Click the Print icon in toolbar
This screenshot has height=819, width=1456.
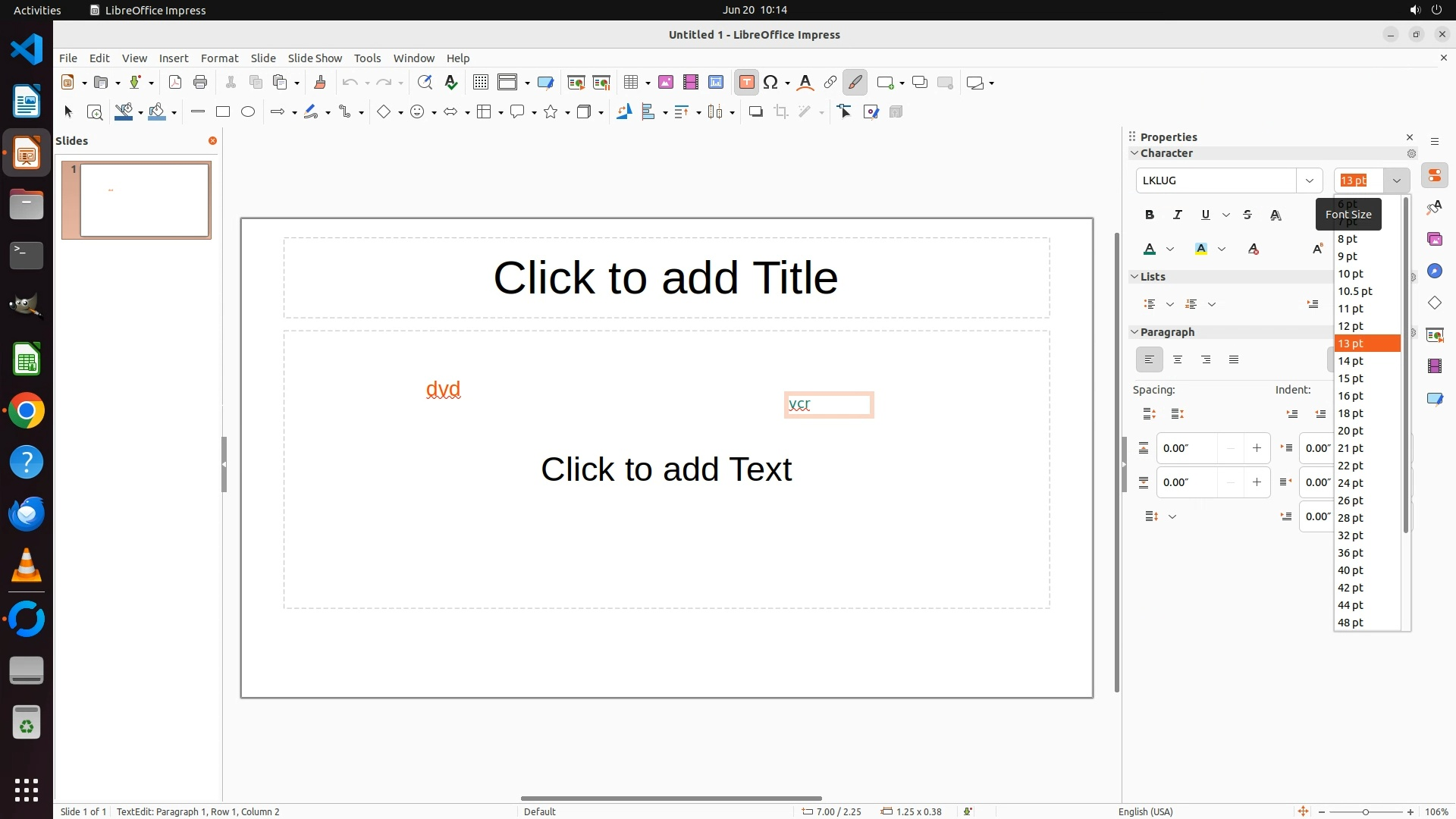pos(200,83)
